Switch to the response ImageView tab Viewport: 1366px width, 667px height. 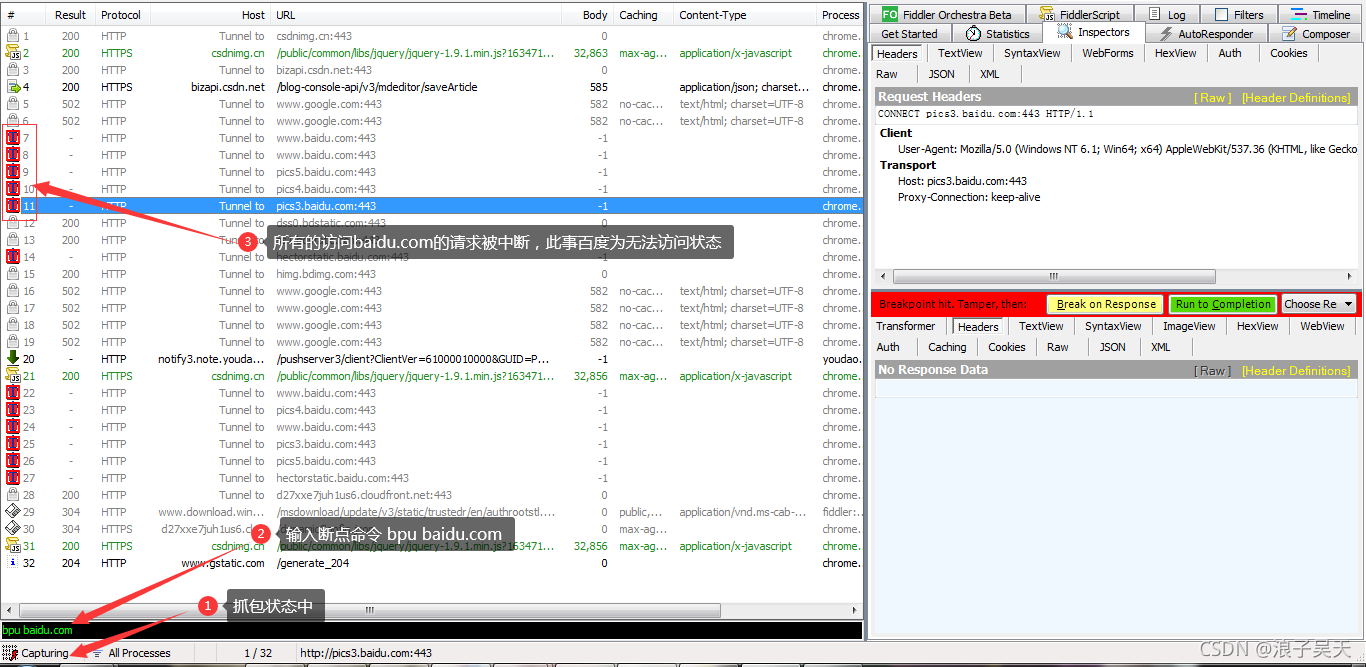(x=1189, y=326)
